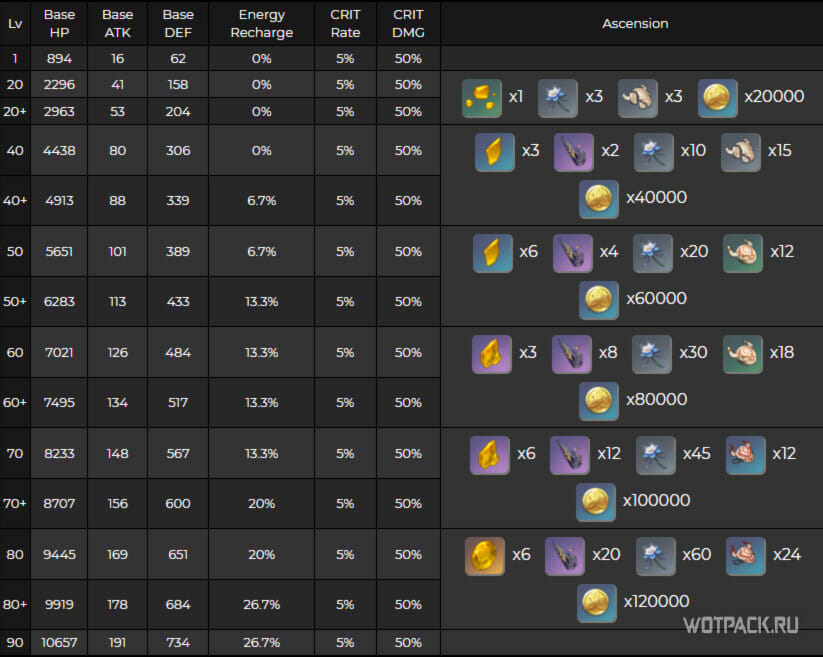
Task: Click the Mora coin icon beside x20000
Action: click(x=717, y=97)
